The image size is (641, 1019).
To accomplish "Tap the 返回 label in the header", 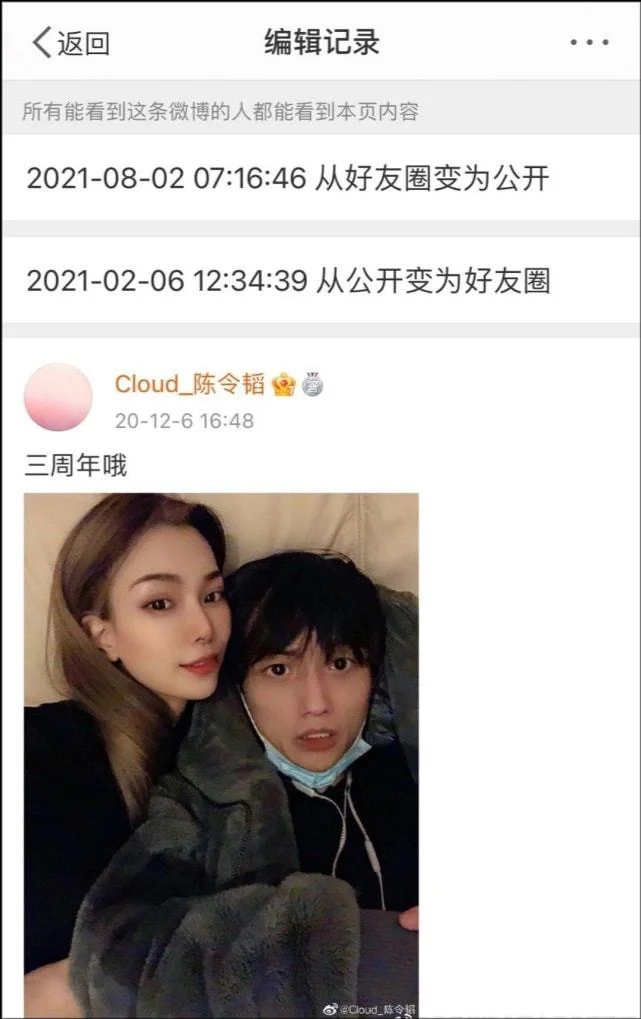I will 83,44.
